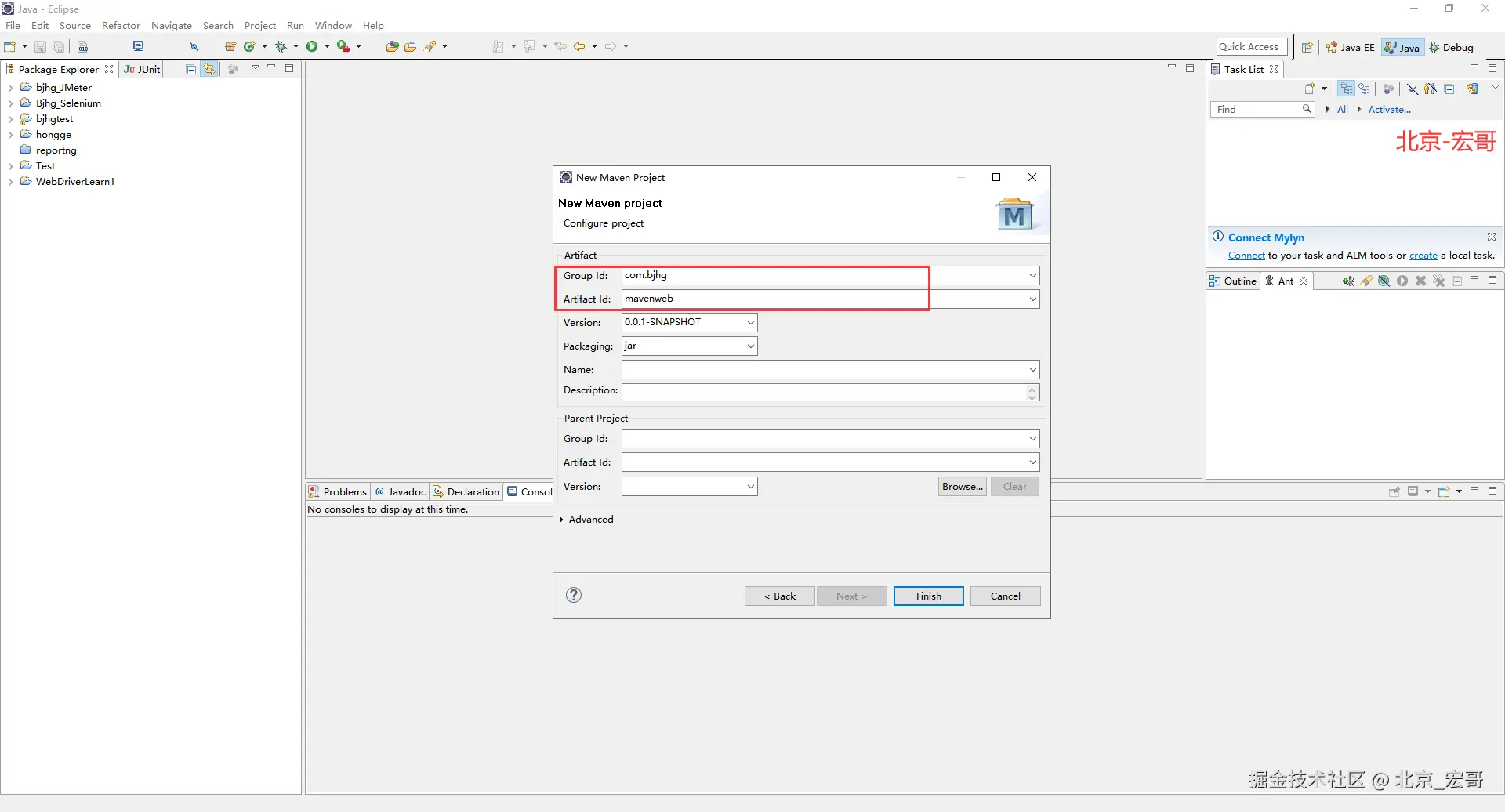Click the New Task icon in Task List

[1309, 89]
